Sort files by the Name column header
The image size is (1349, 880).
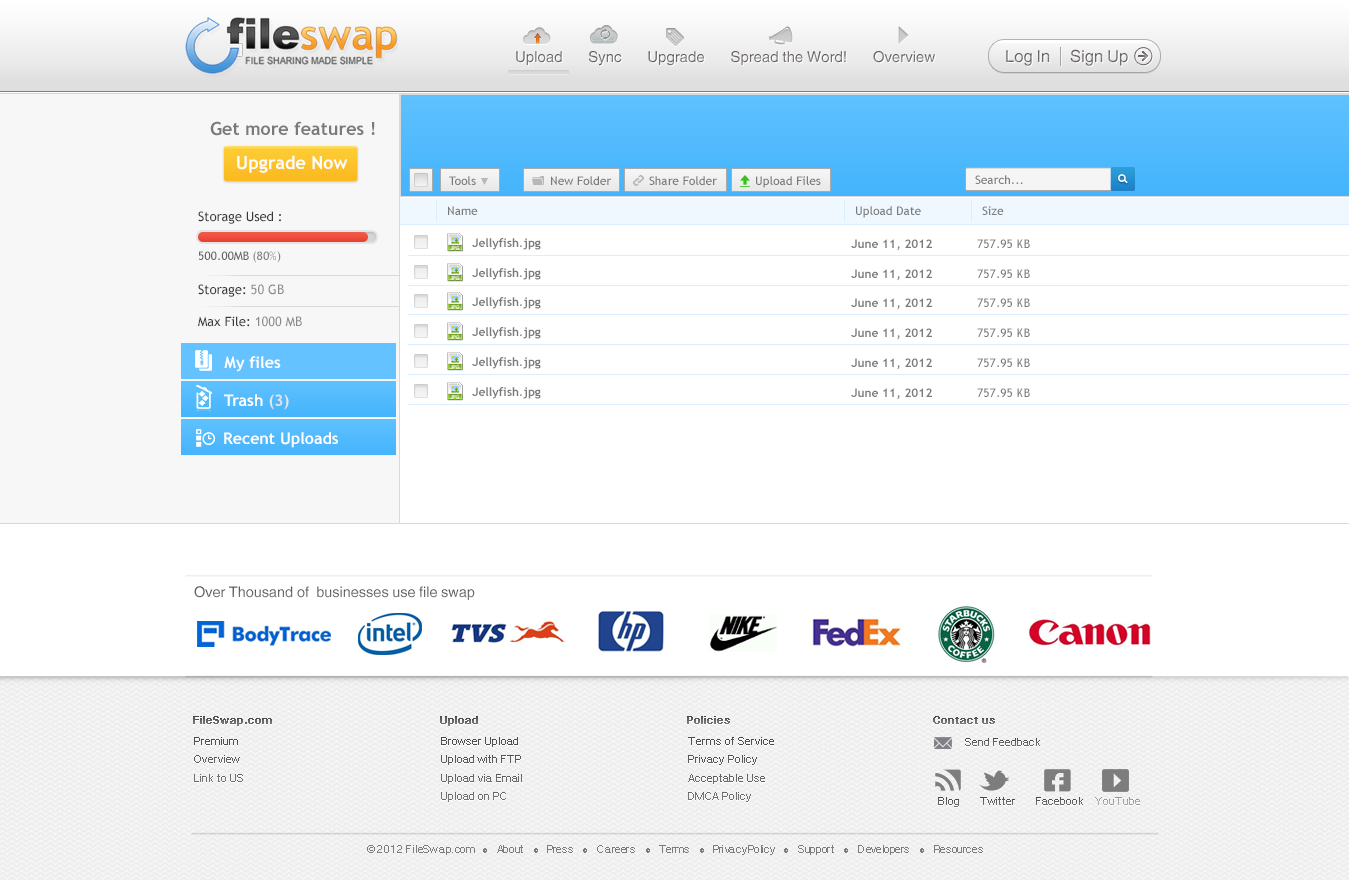(x=462, y=211)
